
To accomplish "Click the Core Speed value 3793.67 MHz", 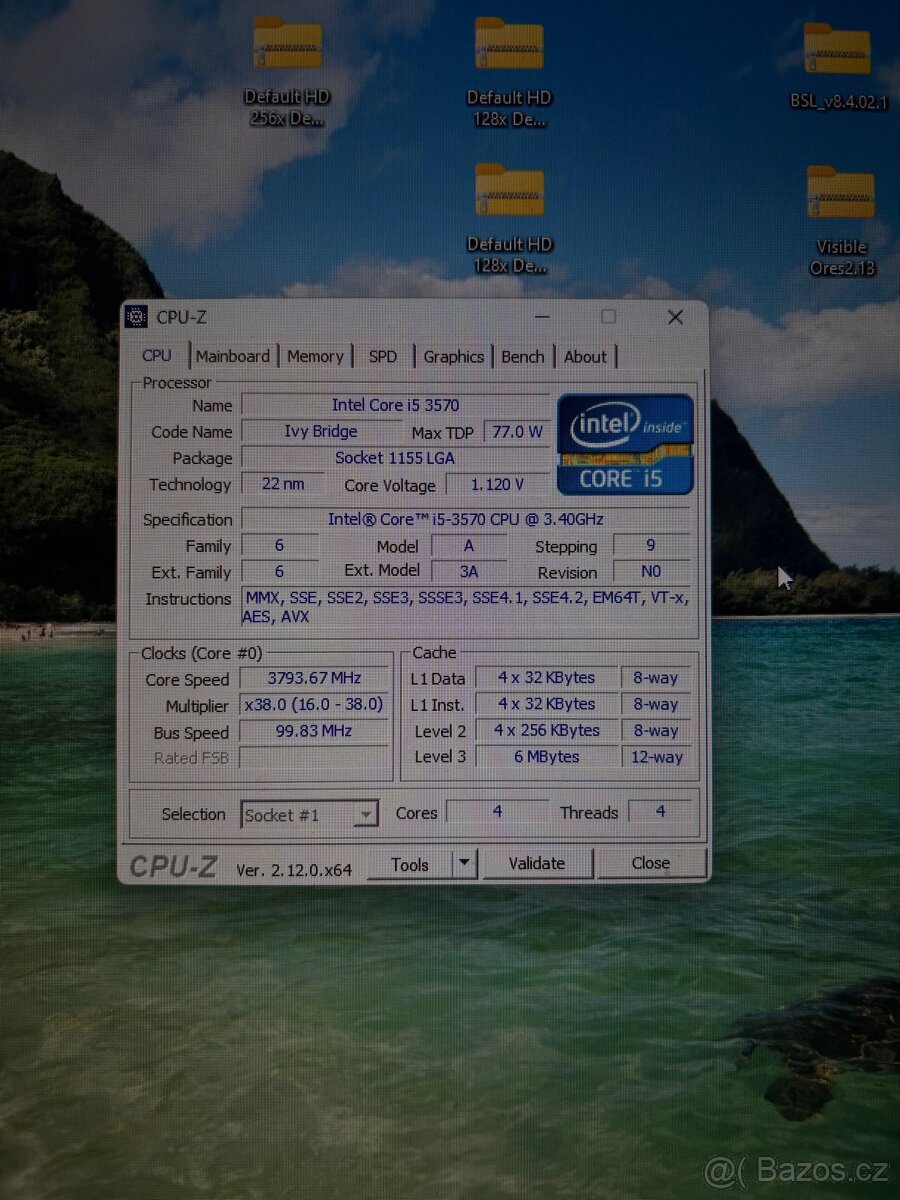I will point(315,679).
